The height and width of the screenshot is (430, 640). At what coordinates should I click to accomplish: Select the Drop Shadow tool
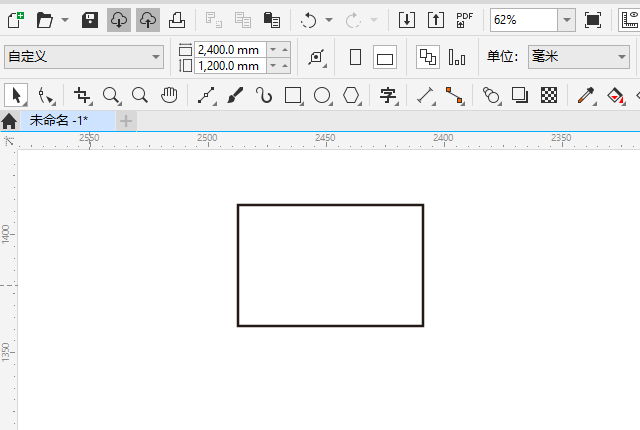(x=520, y=96)
